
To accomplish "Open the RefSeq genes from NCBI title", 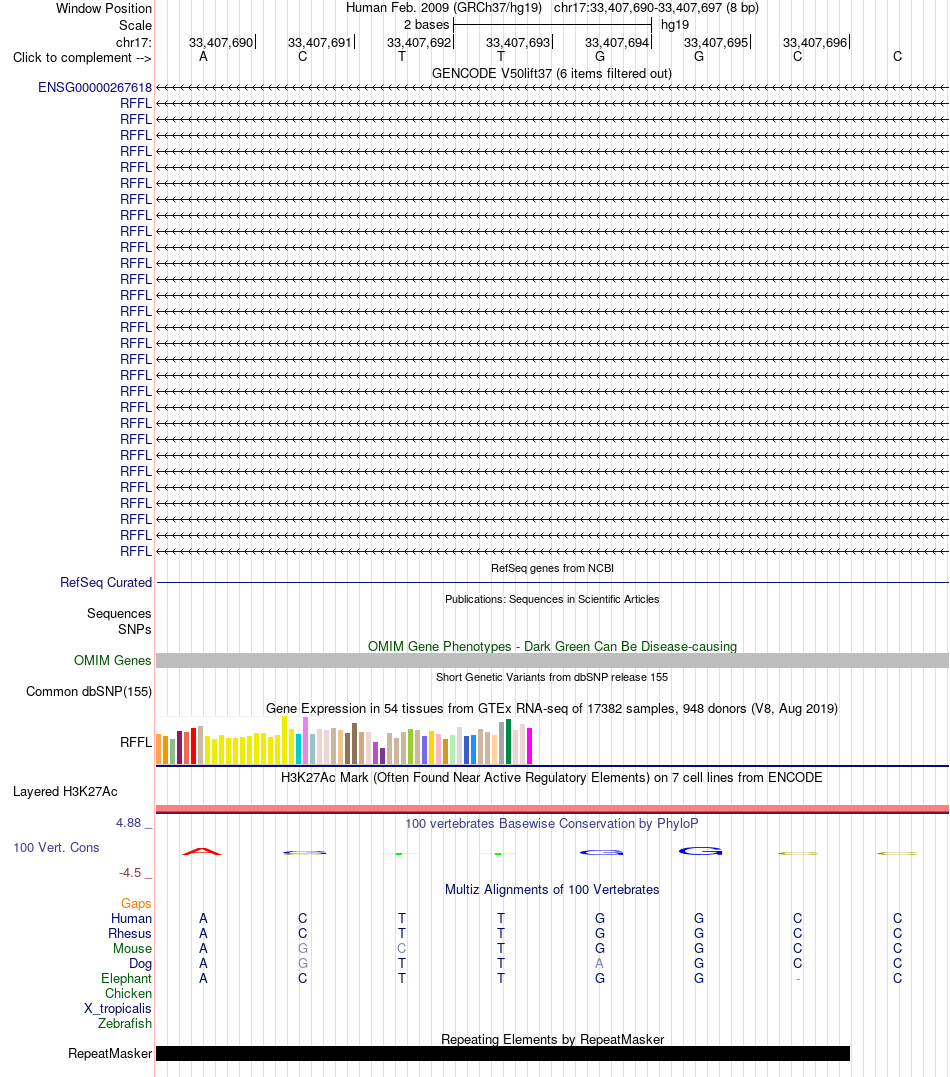I will click(552, 568).
